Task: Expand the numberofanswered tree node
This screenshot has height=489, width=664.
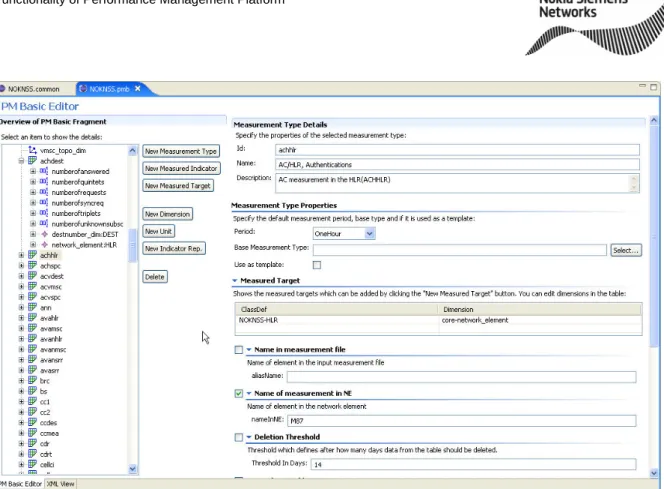Action: (x=33, y=171)
